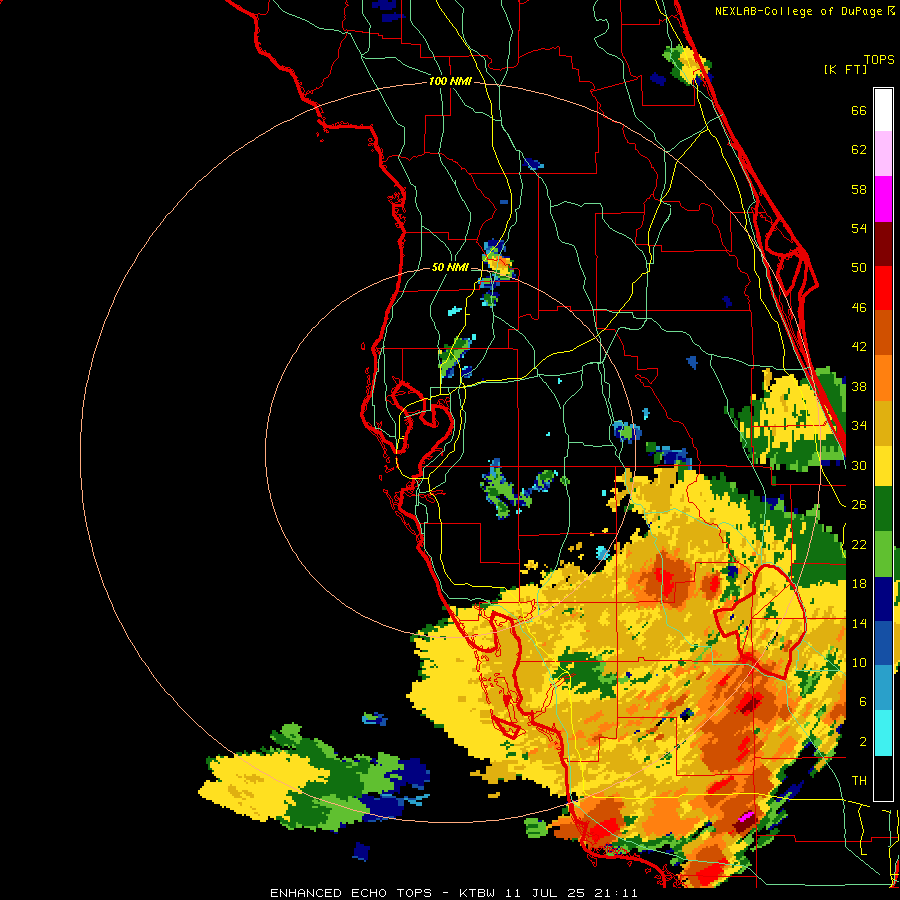Image resolution: width=900 pixels, height=900 pixels.
Task: Click the TH threshold label
Action: tap(859, 781)
